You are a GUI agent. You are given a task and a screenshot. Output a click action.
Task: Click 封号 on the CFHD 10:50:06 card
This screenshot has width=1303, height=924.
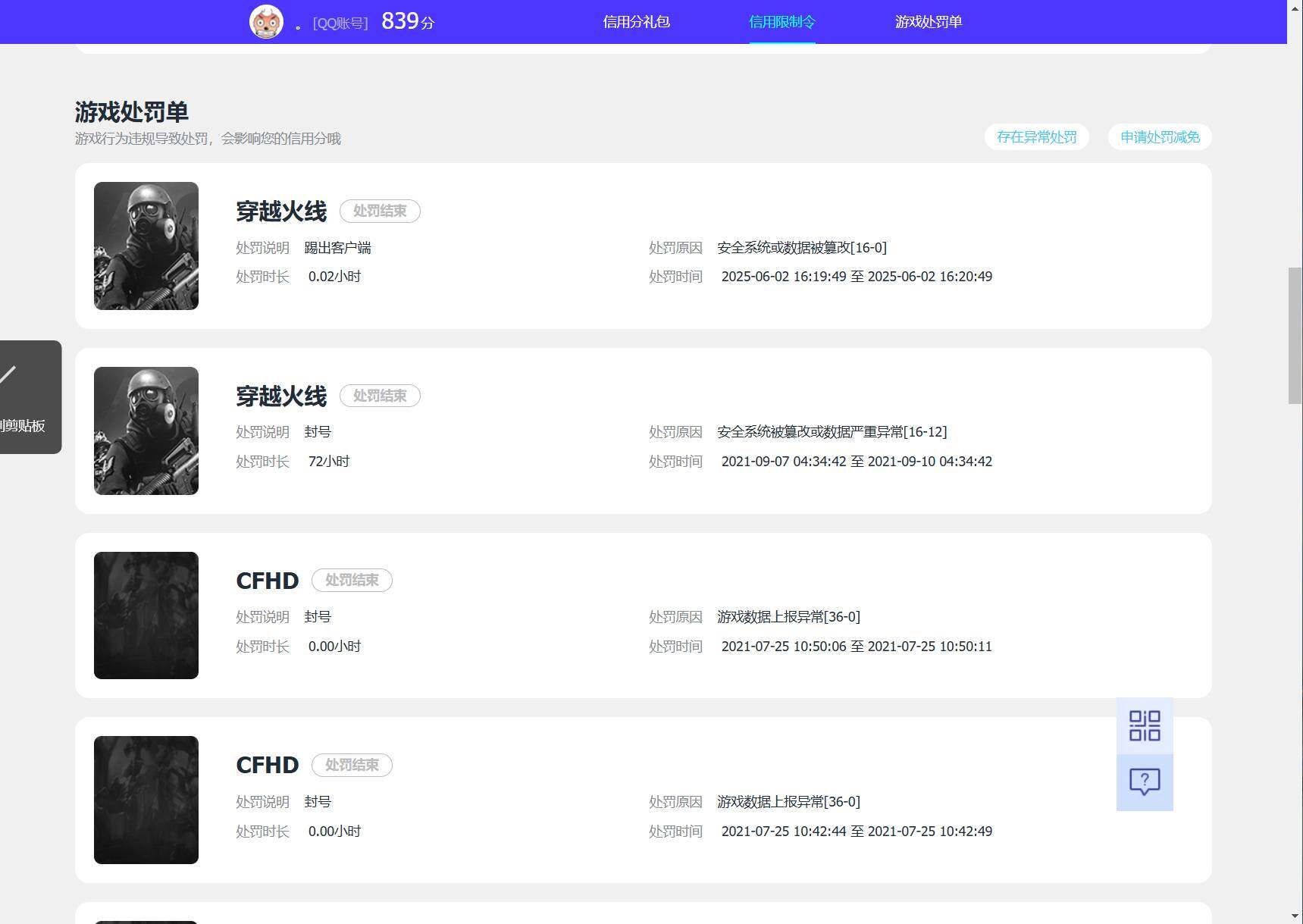click(x=318, y=617)
